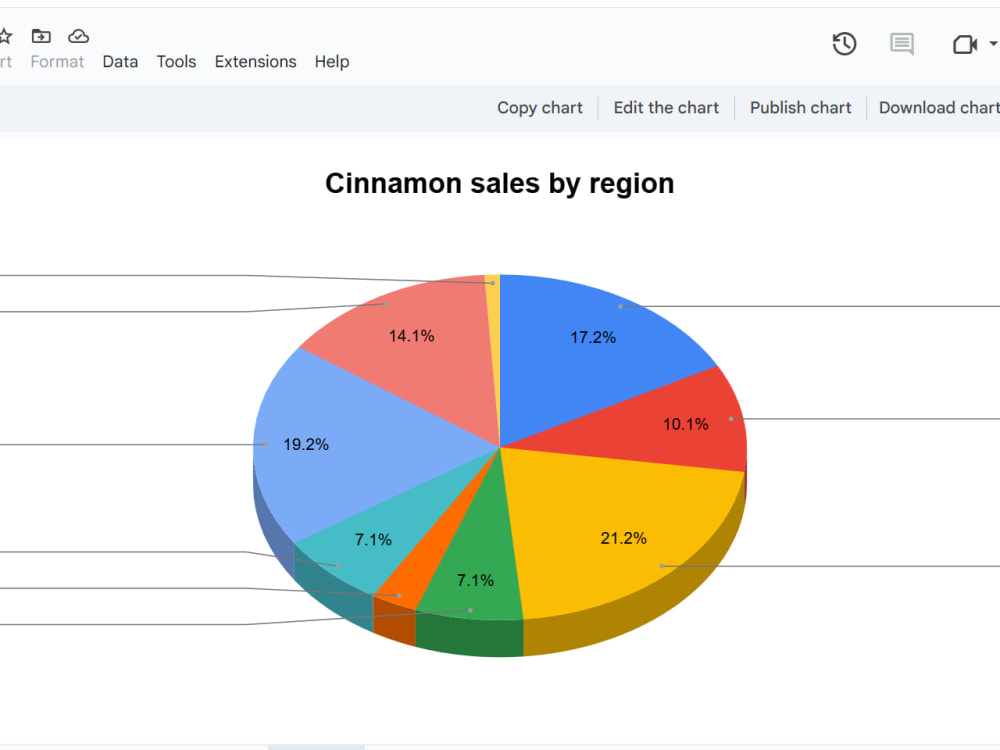Check the cloud saved status icon
Viewport: 1000px width, 750px height.
(x=78, y=36)
